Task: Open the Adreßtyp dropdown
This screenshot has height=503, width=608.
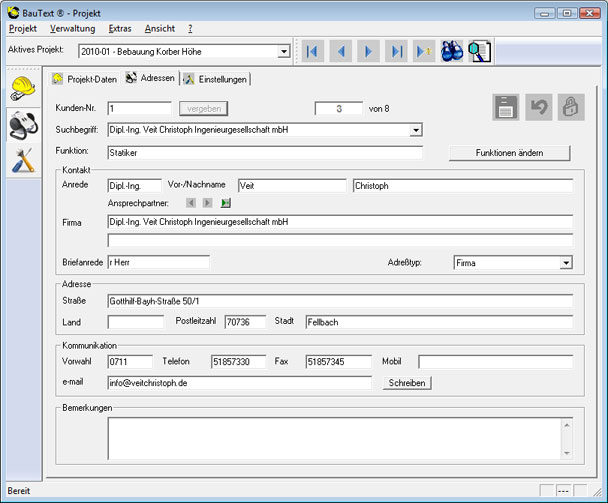Action: pos(566,263)
